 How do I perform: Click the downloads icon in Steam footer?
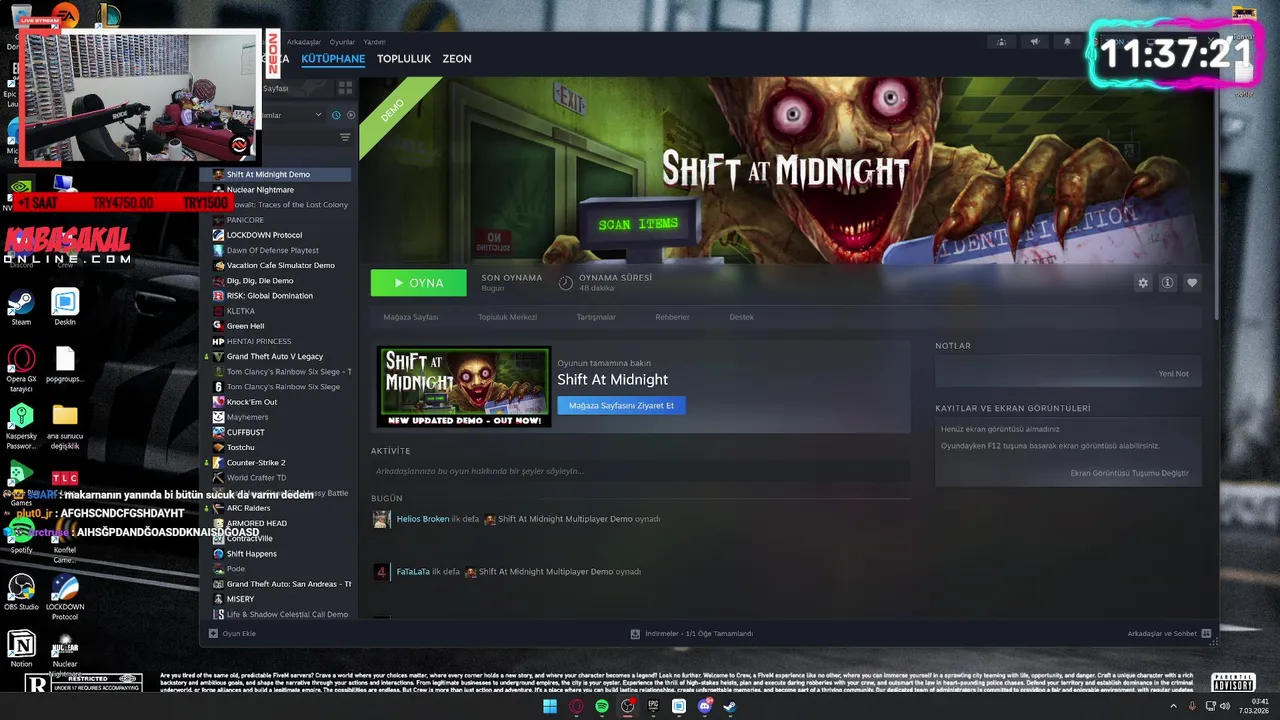[635, 634]
